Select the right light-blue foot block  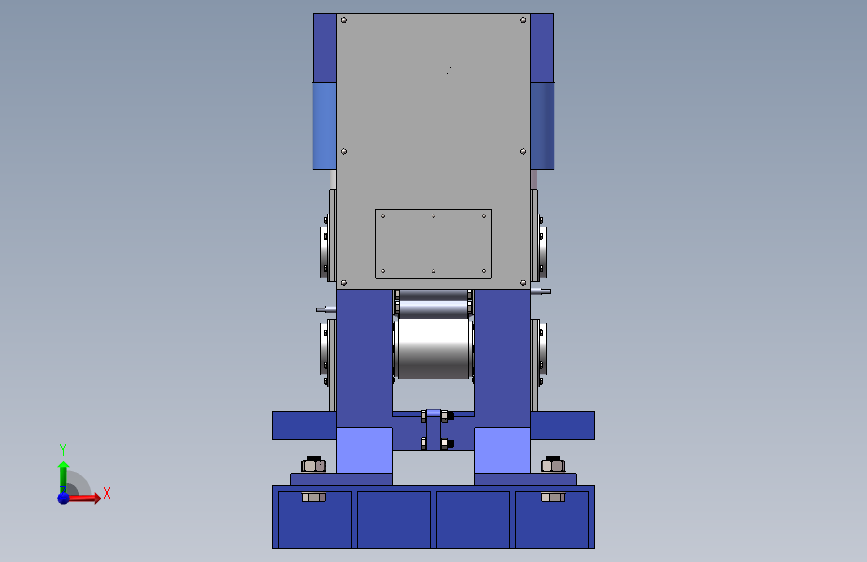(x=502, y=450)
